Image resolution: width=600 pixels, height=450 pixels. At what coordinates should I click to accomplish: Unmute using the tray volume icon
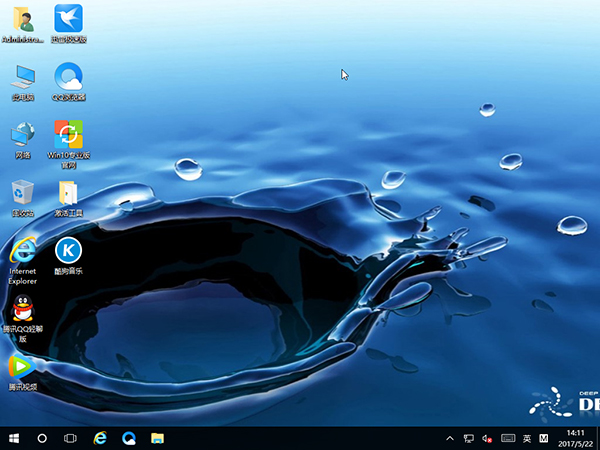tap(487, 438)
